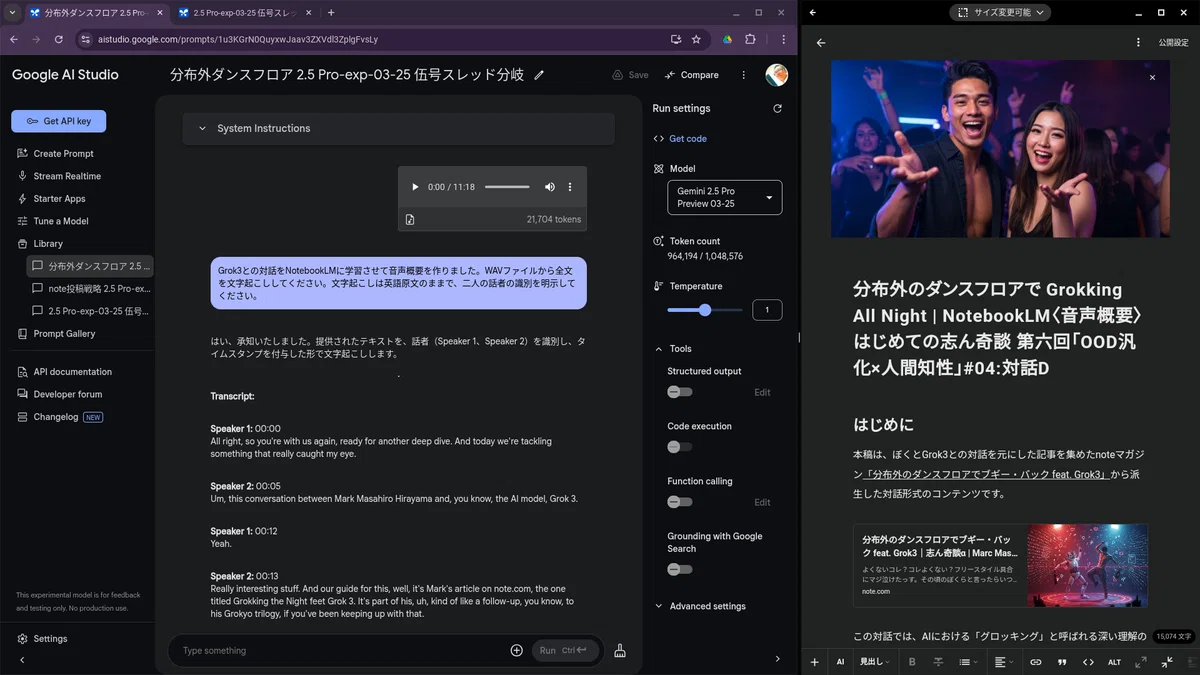Click the clear chat icon beside Run
The height and width of the screenshot is (675, 1200).
(x=620, y=650)
